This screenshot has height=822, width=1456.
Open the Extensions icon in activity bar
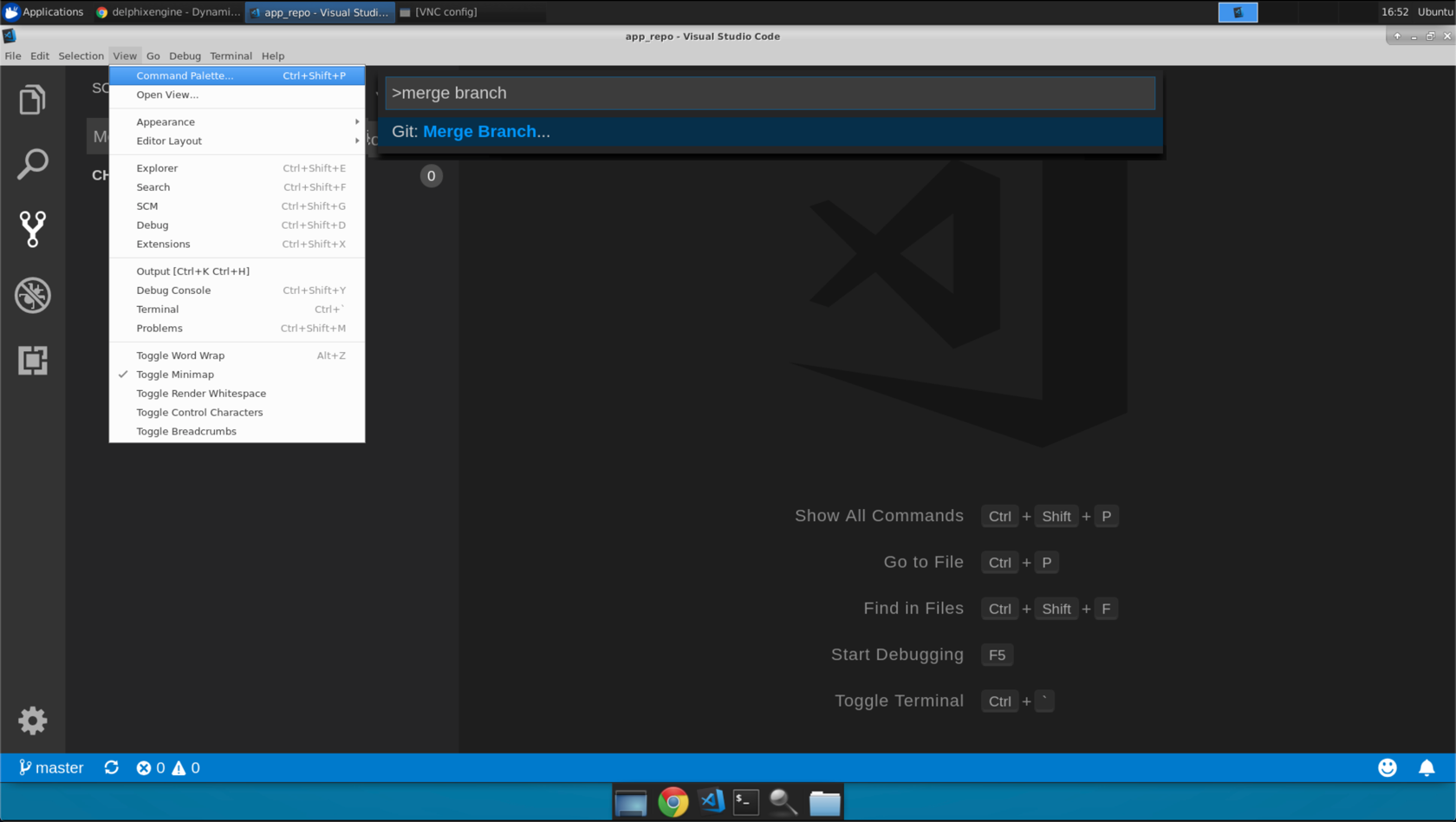point(32,361)
